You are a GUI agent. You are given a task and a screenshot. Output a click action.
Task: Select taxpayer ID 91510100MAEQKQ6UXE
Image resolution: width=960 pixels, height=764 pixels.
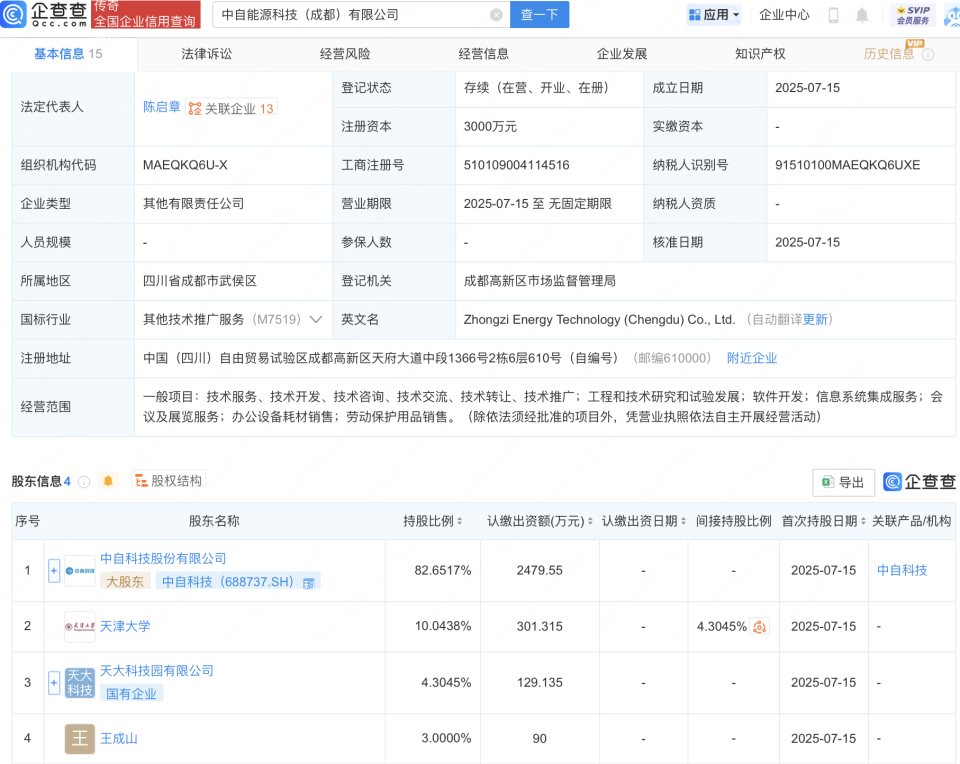847,165
